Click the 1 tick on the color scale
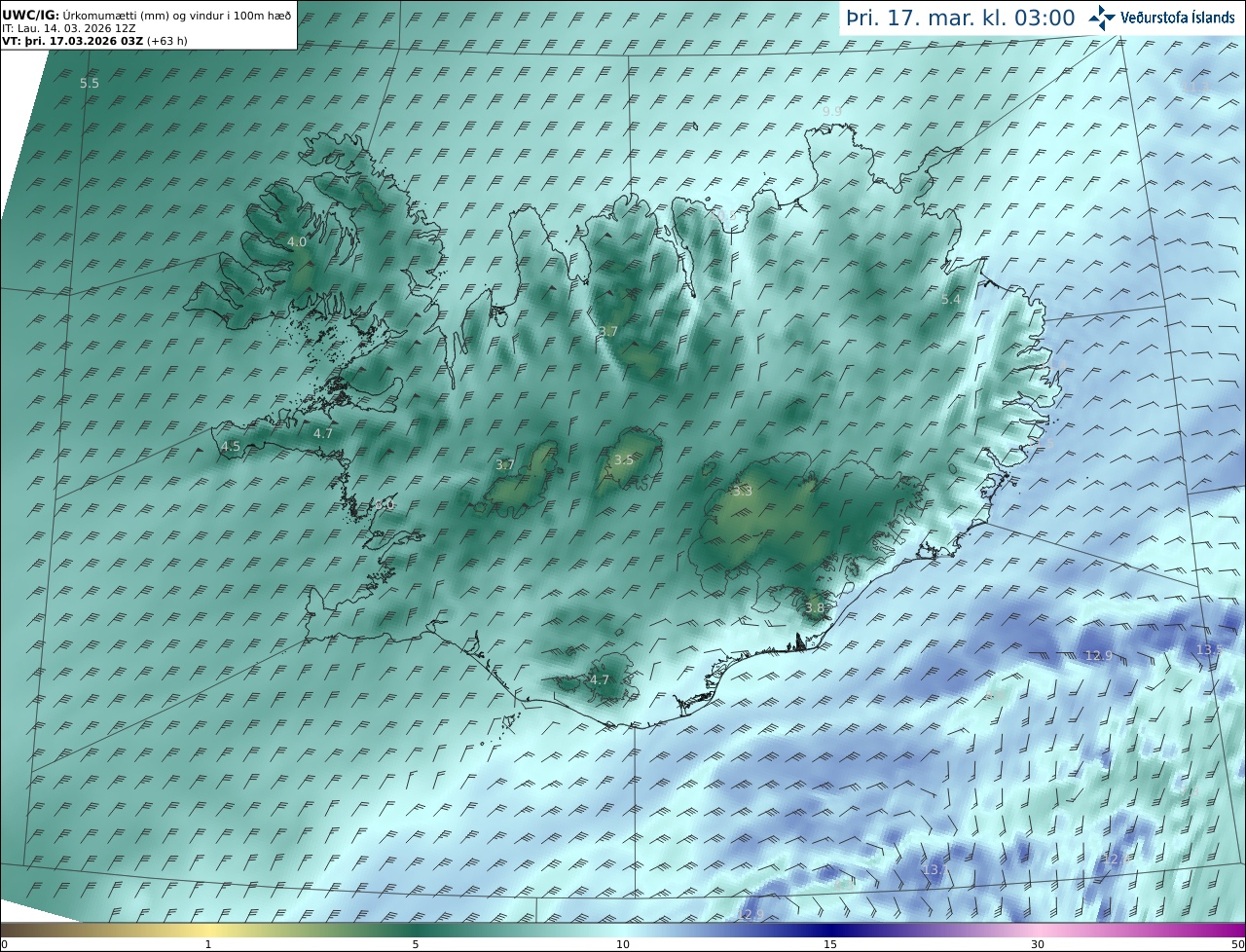The width and height of the screenshot is (1246, 952). click(208, 944)
